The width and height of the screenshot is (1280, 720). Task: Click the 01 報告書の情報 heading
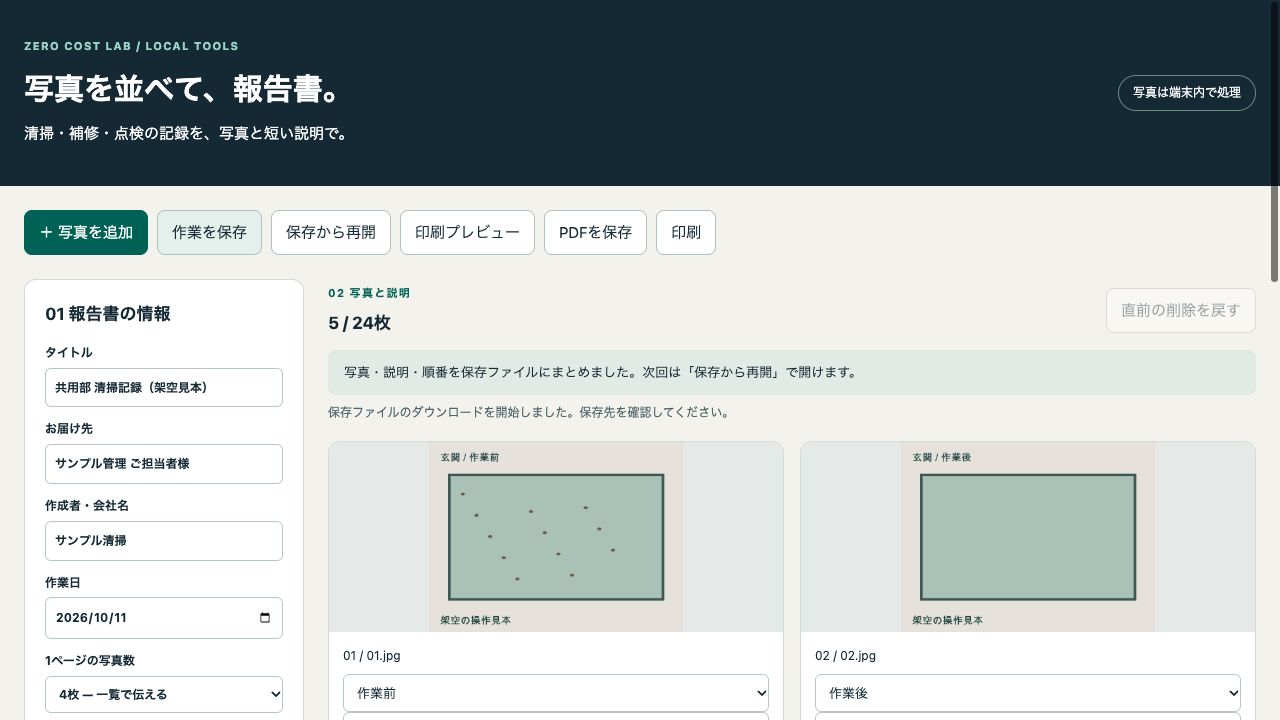point(108,314)
